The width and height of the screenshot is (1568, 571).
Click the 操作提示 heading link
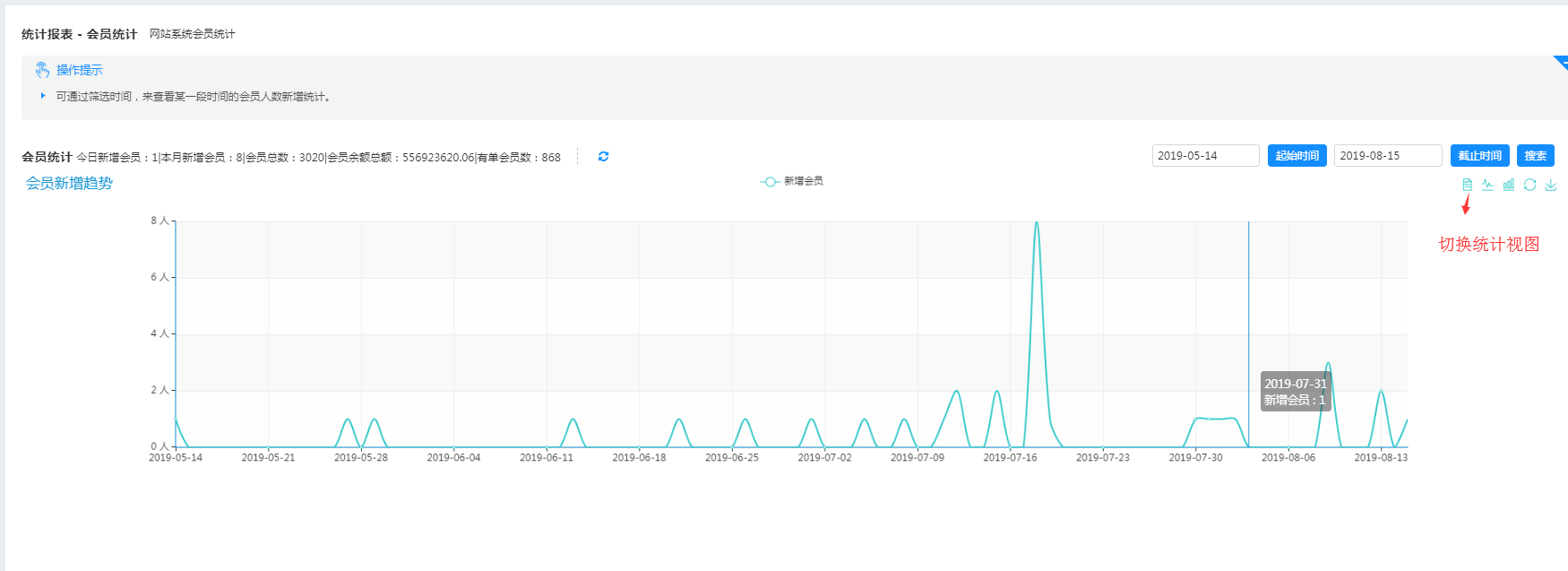(80, 70)
